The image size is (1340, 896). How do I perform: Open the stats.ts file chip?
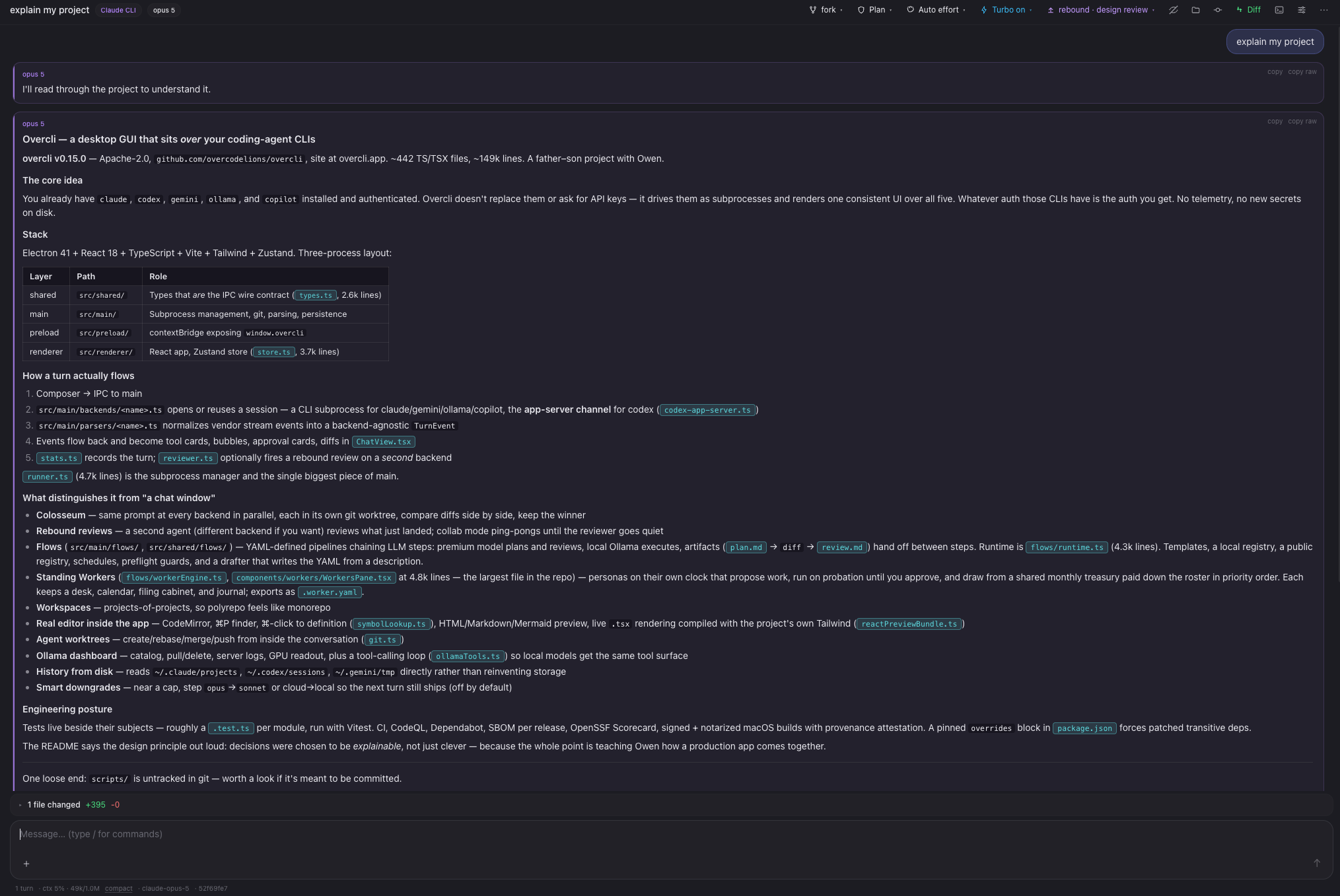(x=59, y=458)
